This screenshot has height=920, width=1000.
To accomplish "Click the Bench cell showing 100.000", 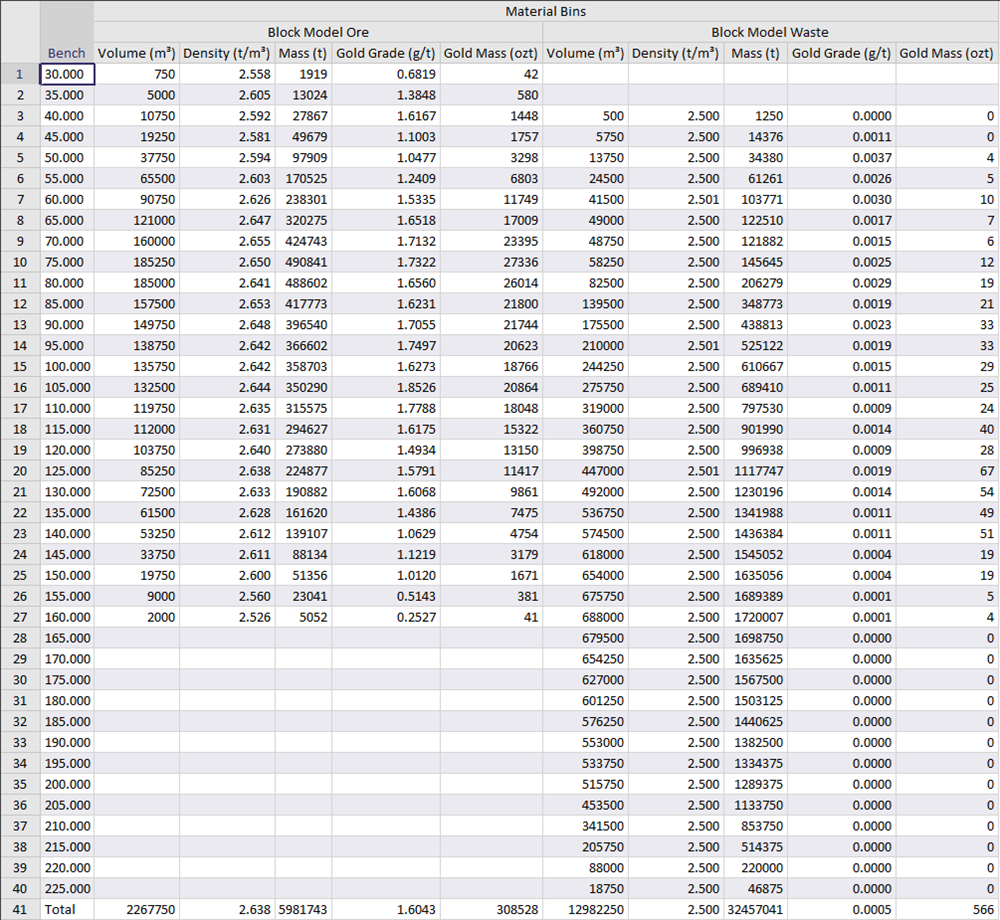I will point(67,366).
